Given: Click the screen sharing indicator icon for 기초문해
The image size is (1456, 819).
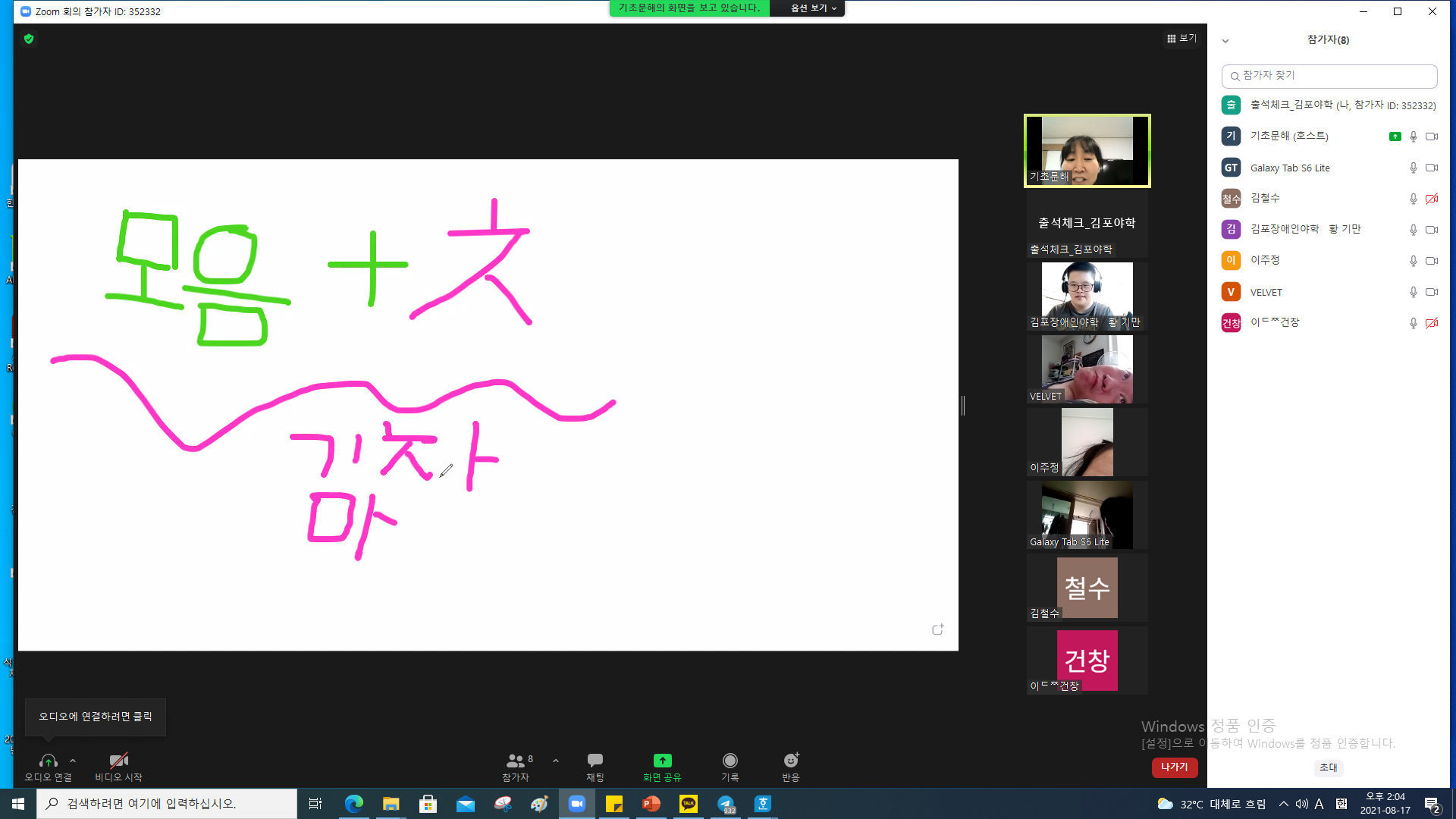Looking at the screenshot, I should point(1395,136).
